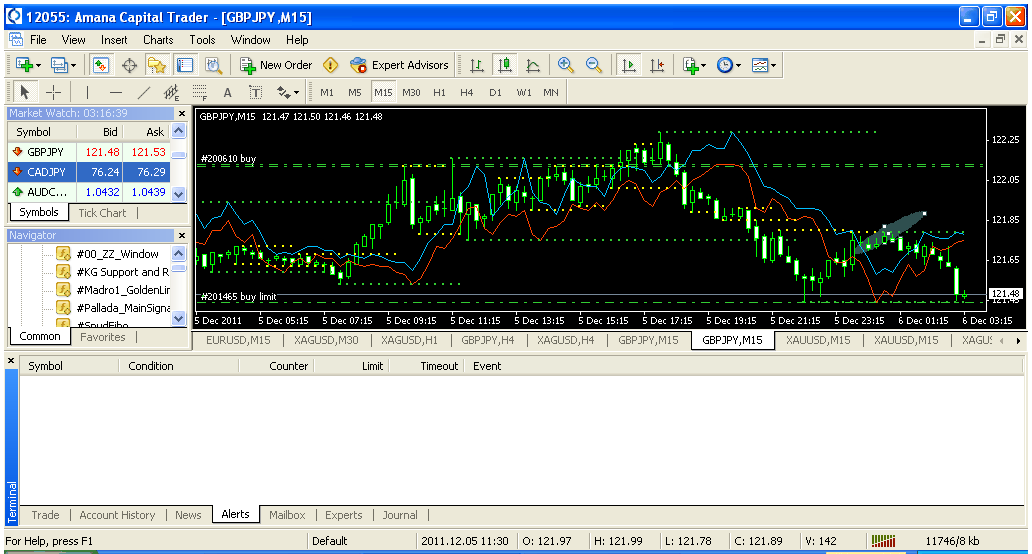Select the CADJPY row in Market Watch

tap(88, 171)
